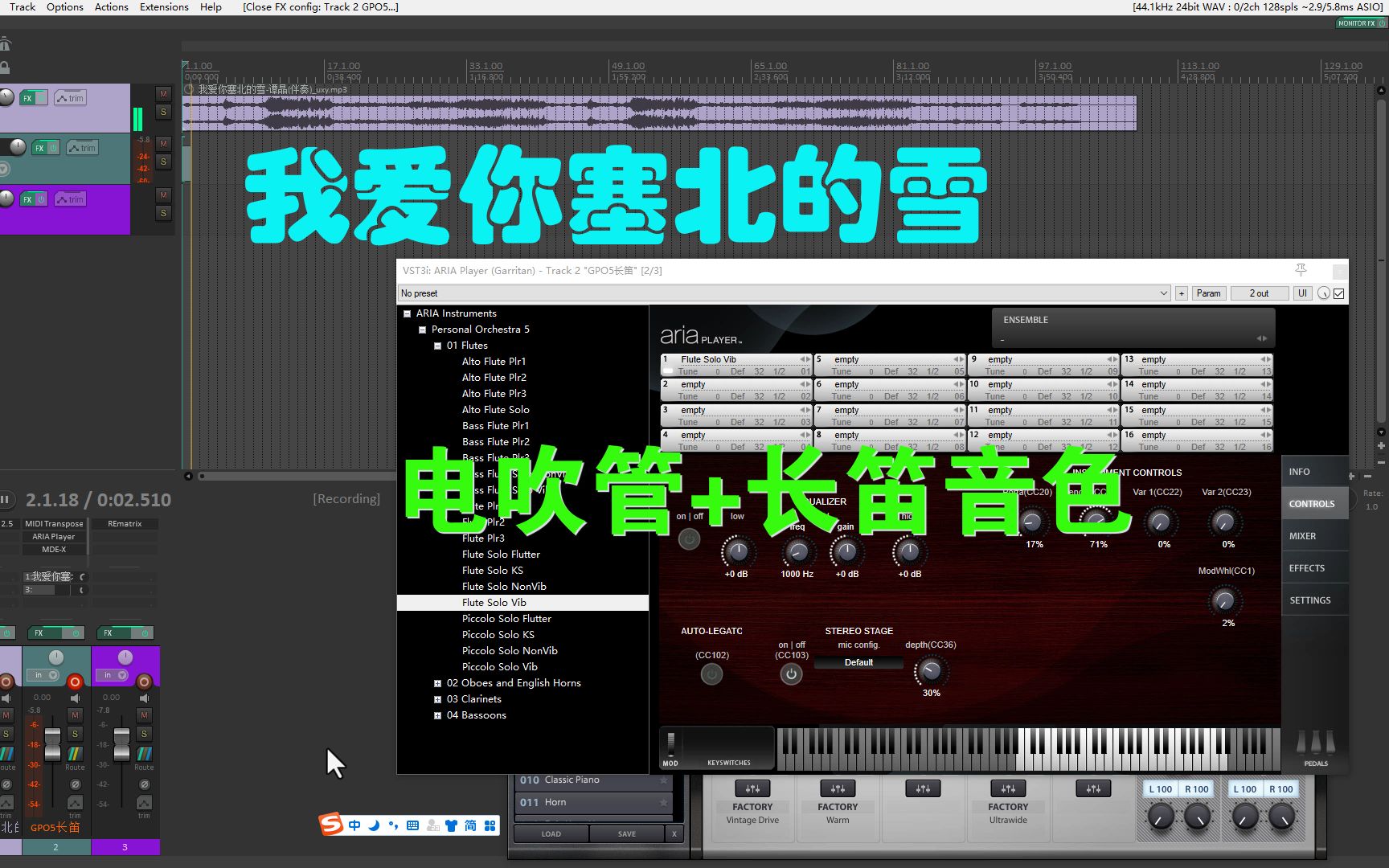Expand the 04 Bassoons folder
Viewport: 1389px width, 868px height.
pos(437,715)
